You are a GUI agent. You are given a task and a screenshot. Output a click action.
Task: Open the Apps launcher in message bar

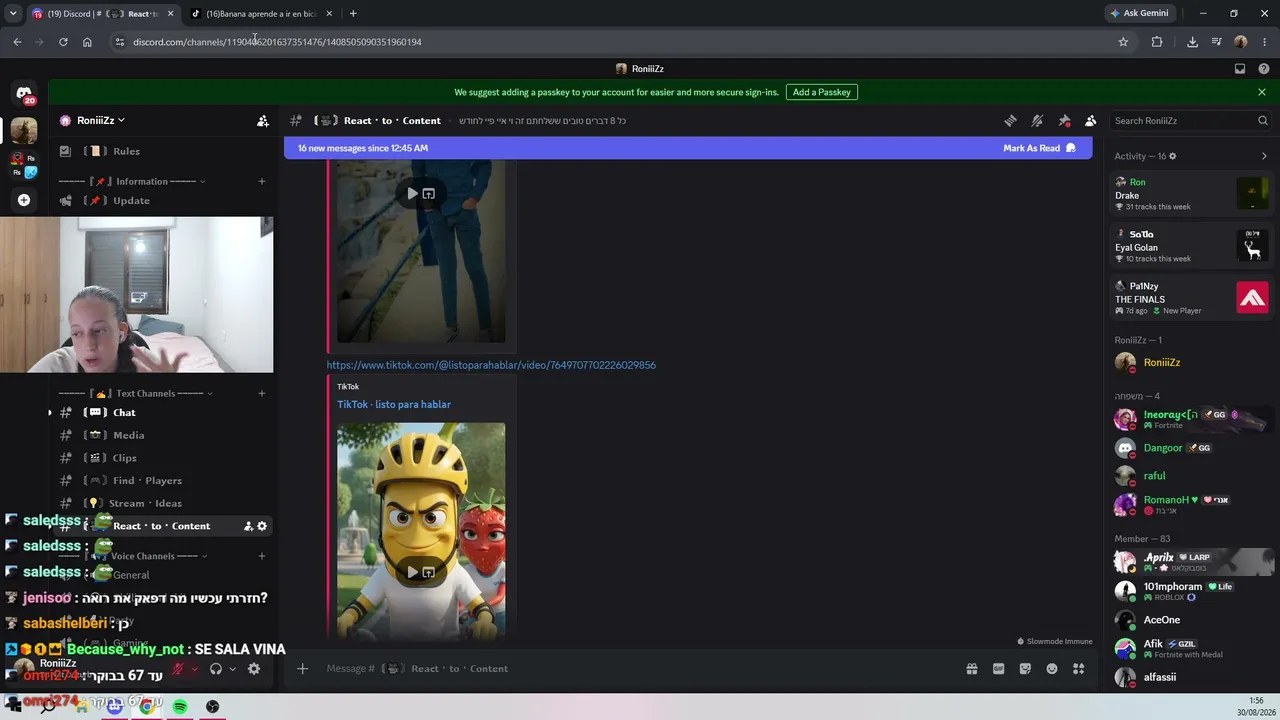click(x=1078, y=669)
